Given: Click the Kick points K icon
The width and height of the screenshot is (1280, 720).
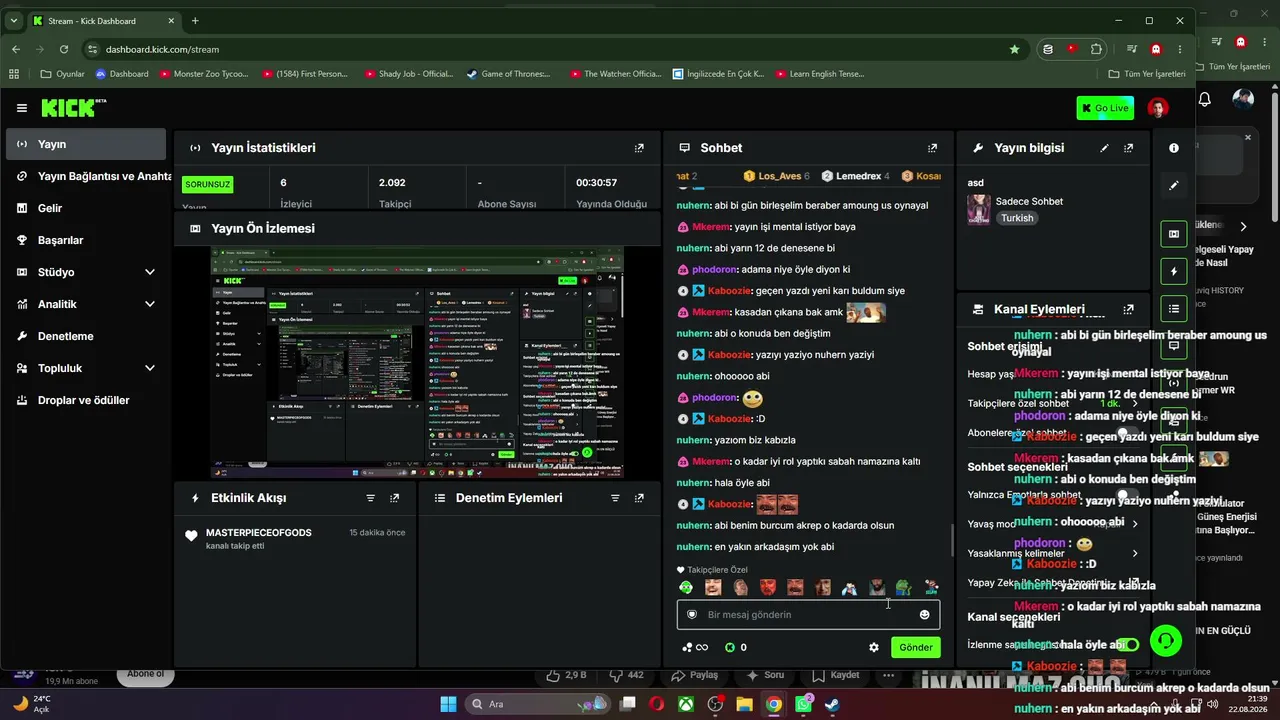Looking at the screenshot, I should point(730,647).
